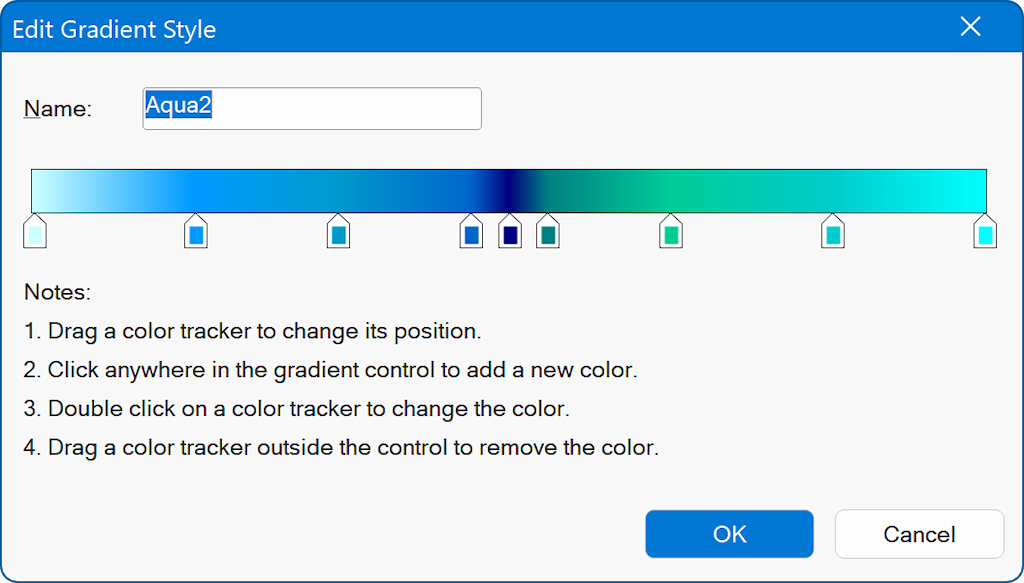Click the bright blue area of the gradient bar
The height and width of the screenshot is (583, 1024).
pyautogui.click(x=200, y=190)
